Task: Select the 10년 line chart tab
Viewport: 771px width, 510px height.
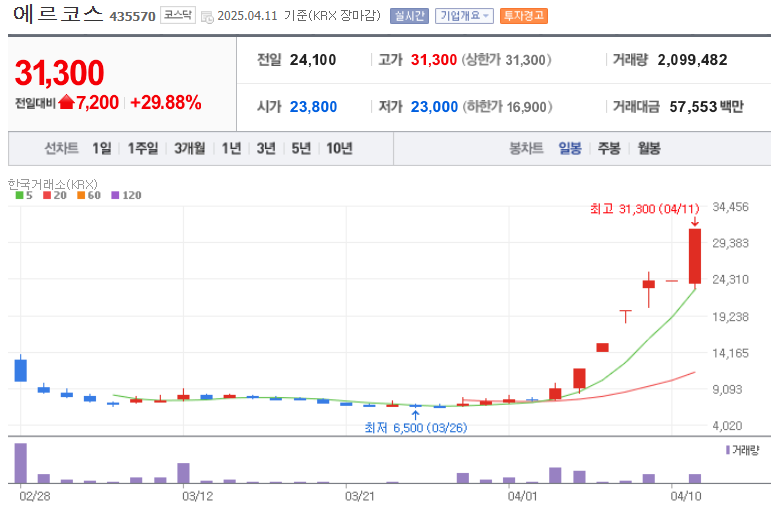Action: point(339,148)
